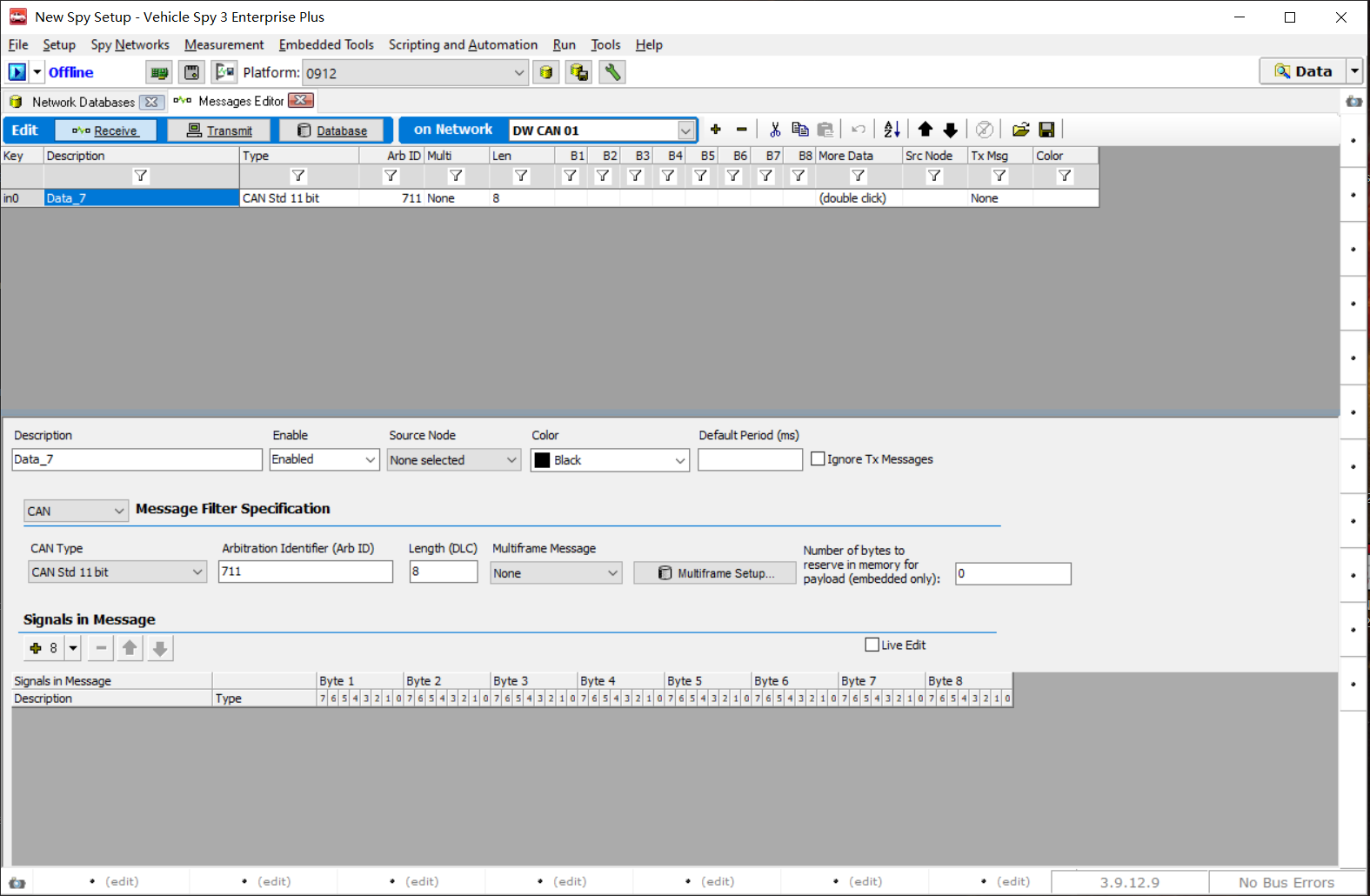This screenshot has width=1370, height=896.
Task: Open the Source Node None selected dropdown
Action: [511, 460]
